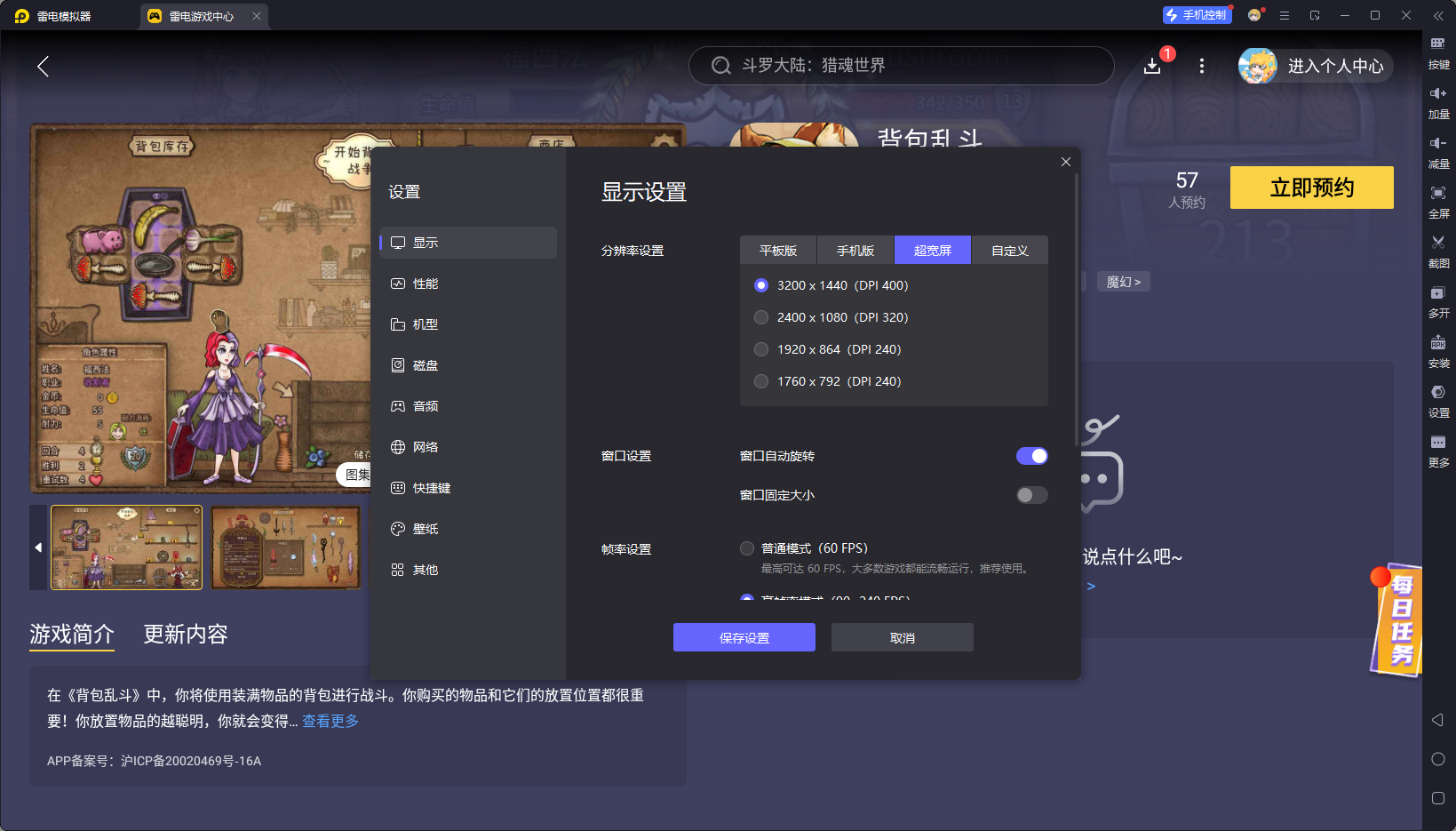Open the 按键 keymapping tool in sidebar
This screenshot has width=1456, height=831.
(x=1438, y=52)
